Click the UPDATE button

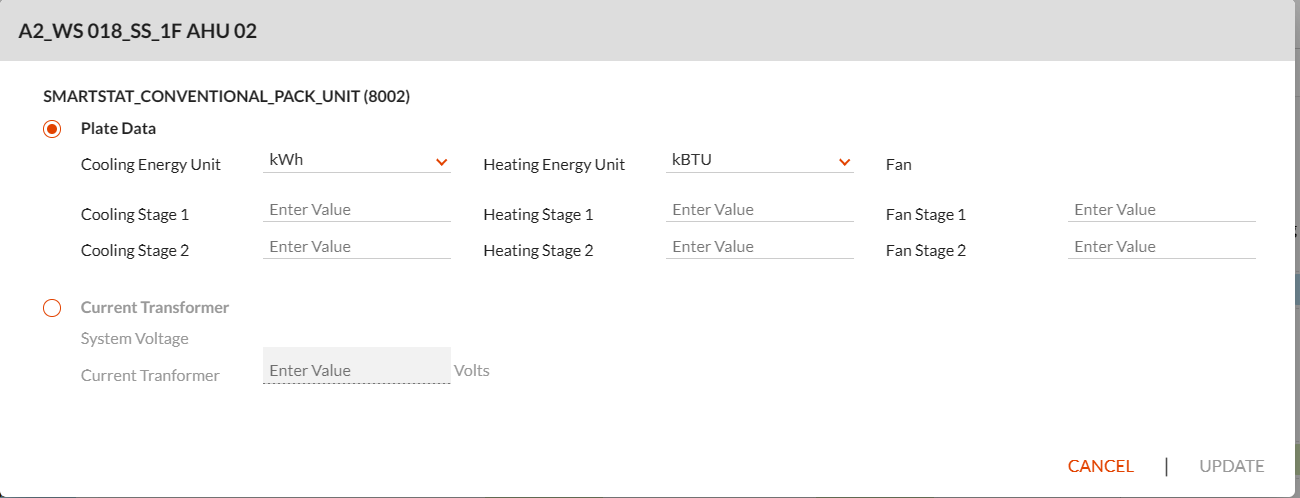click(x=1232, y=466)
